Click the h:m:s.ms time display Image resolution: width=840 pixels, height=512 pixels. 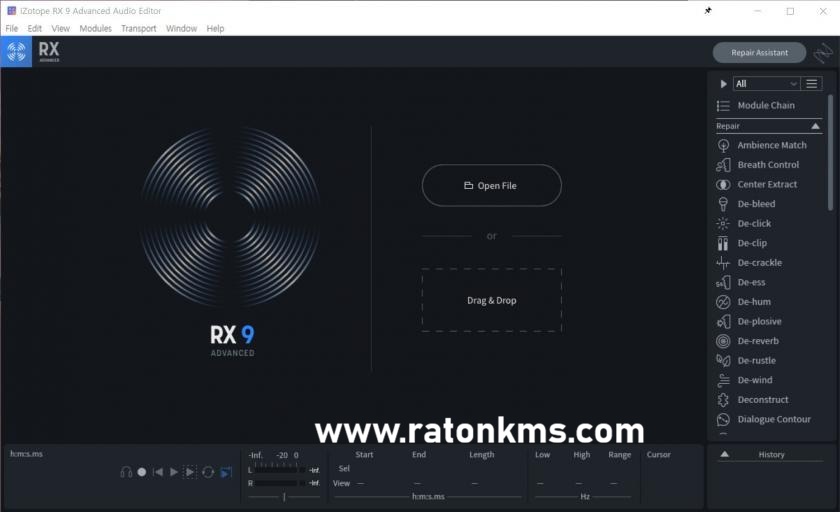(x=26, y=454)
